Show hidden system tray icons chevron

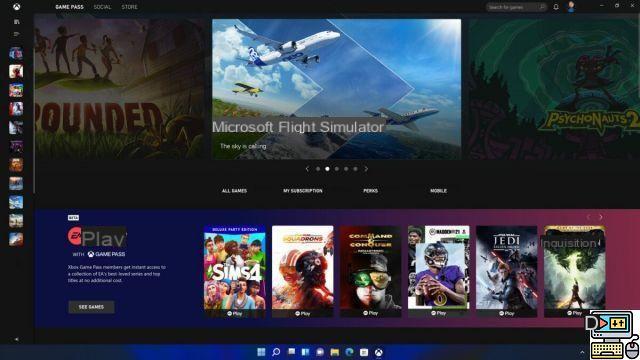[x=582, y=352]
